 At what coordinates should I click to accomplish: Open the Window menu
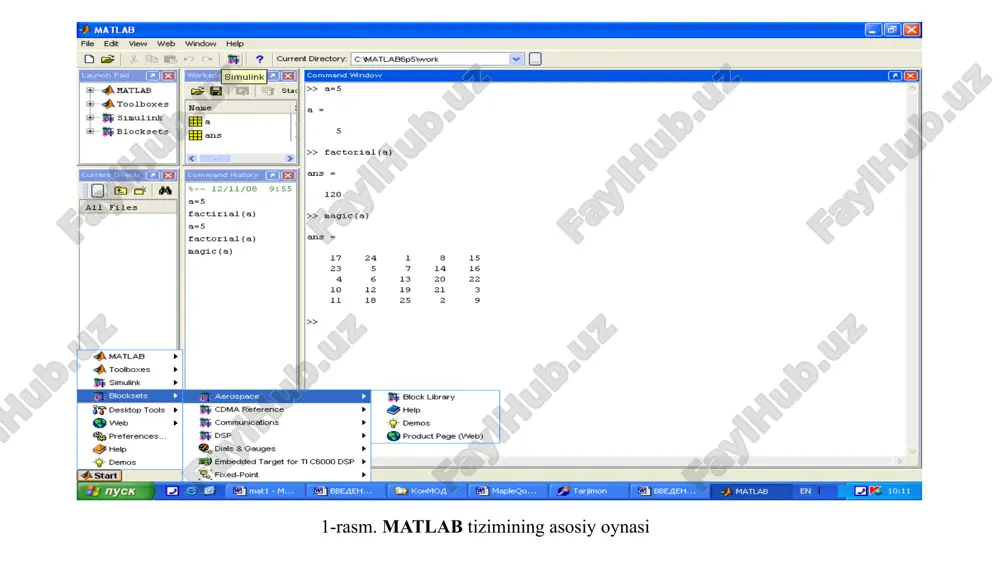pyautogui.click(x=200, y=44)
